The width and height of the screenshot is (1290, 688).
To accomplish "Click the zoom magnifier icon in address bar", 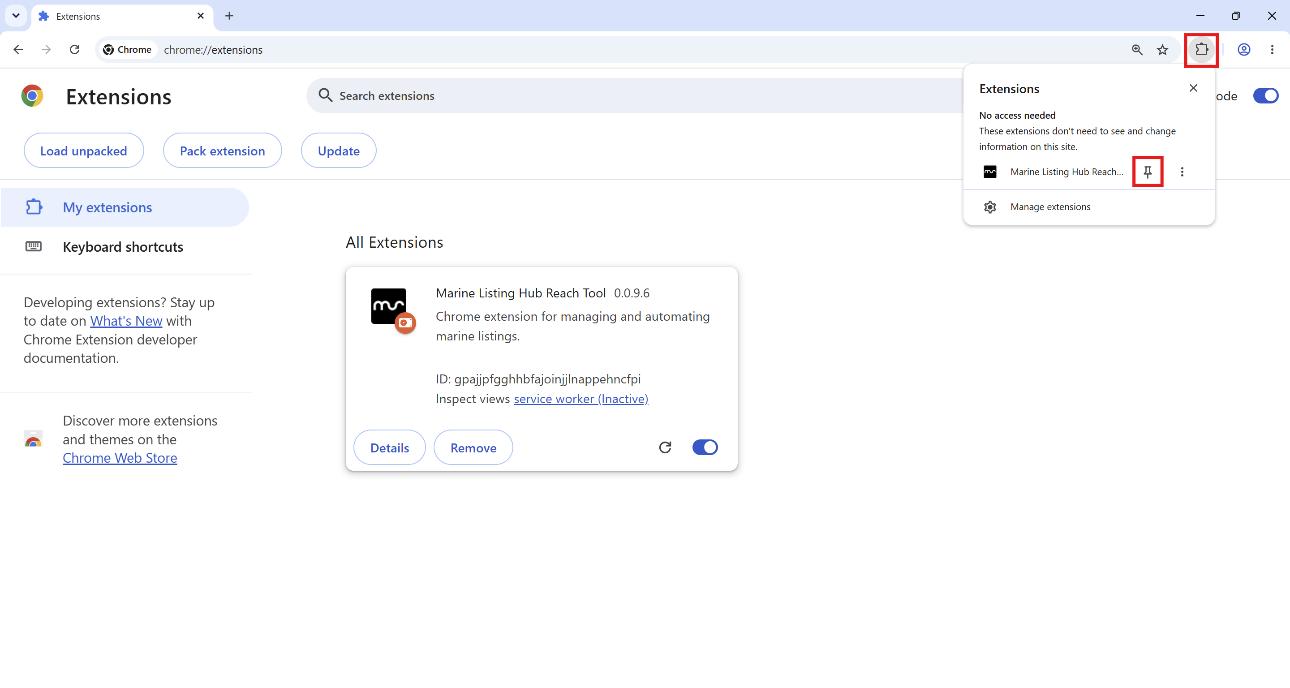I will click(1137, 49).
